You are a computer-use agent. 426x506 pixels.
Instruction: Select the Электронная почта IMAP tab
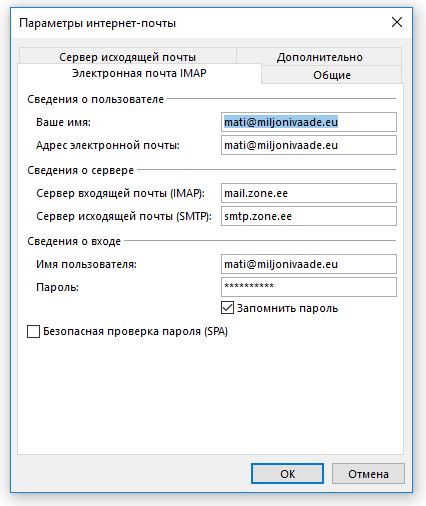point(139,73)
